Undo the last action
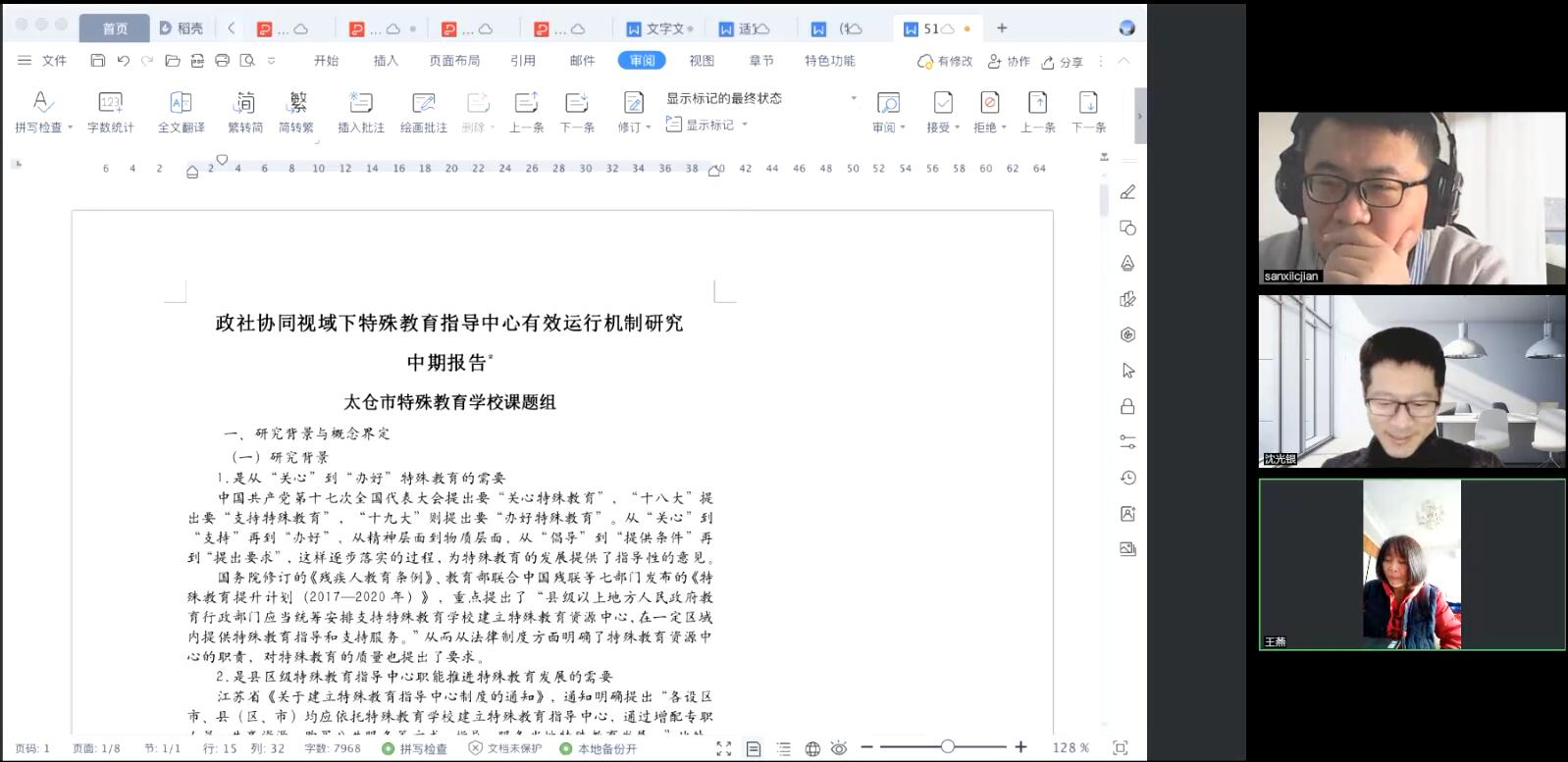Viewport: 1568px width, 762px height. point(123,61)
